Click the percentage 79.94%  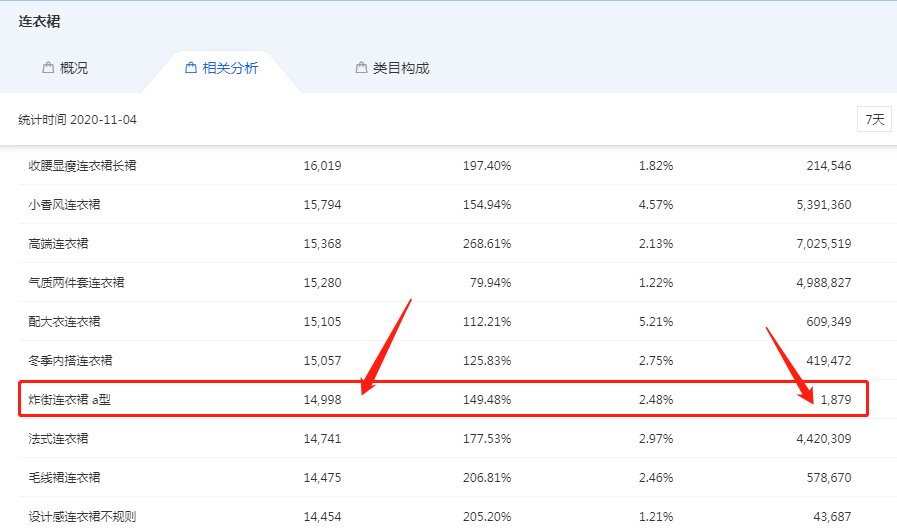pos(490,283)
